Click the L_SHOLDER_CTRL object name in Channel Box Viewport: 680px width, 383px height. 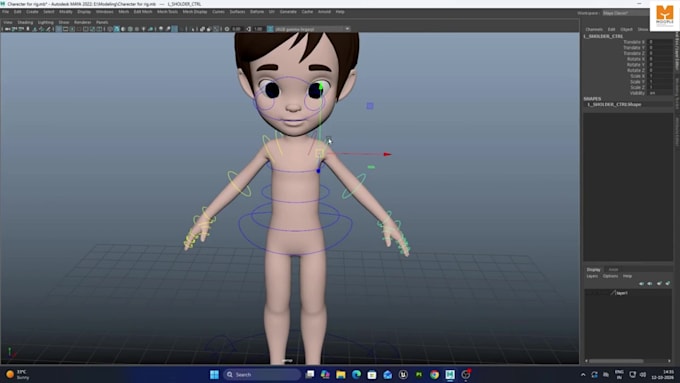pos(603,36)
